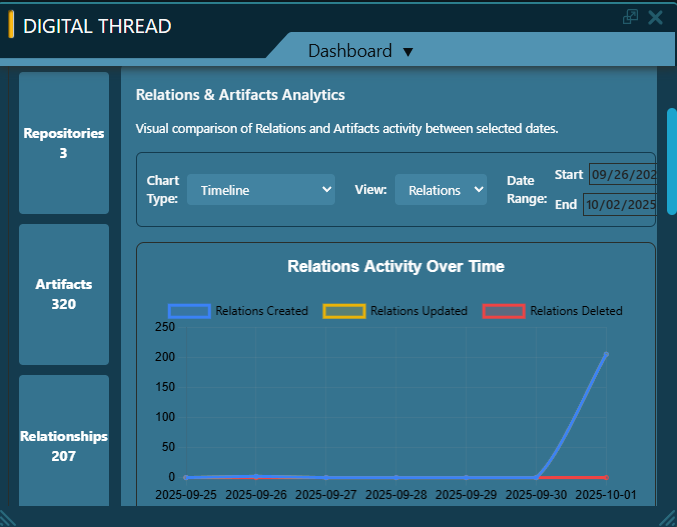Click the blue Relations Created color swatch
Screen dimensions: 677x527
(189, 311)
